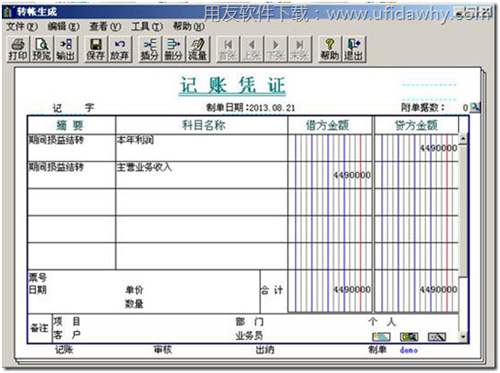Go to last voucher with 末张 icon
The image size is (500, 373).
[300, 49]
